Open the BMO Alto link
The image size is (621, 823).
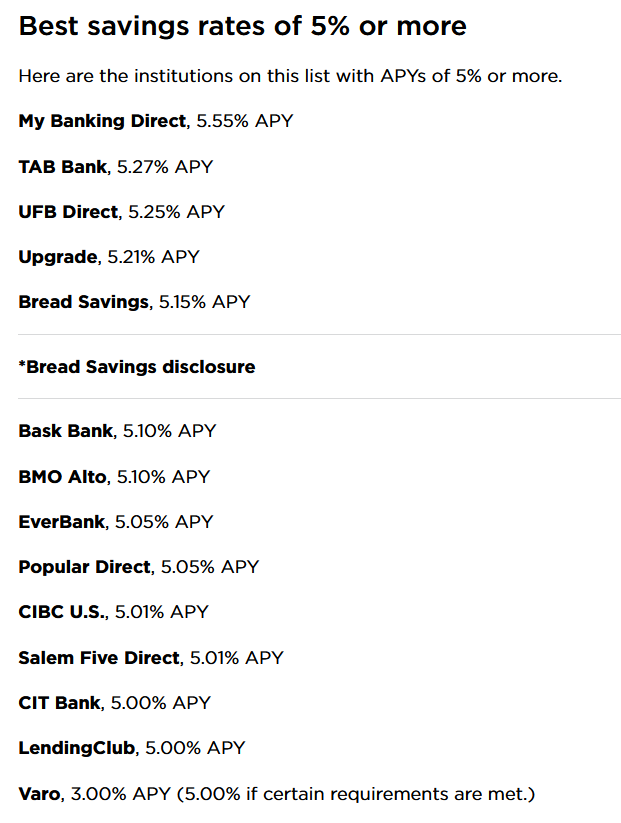pyautogui.click(x=63, y=477)
